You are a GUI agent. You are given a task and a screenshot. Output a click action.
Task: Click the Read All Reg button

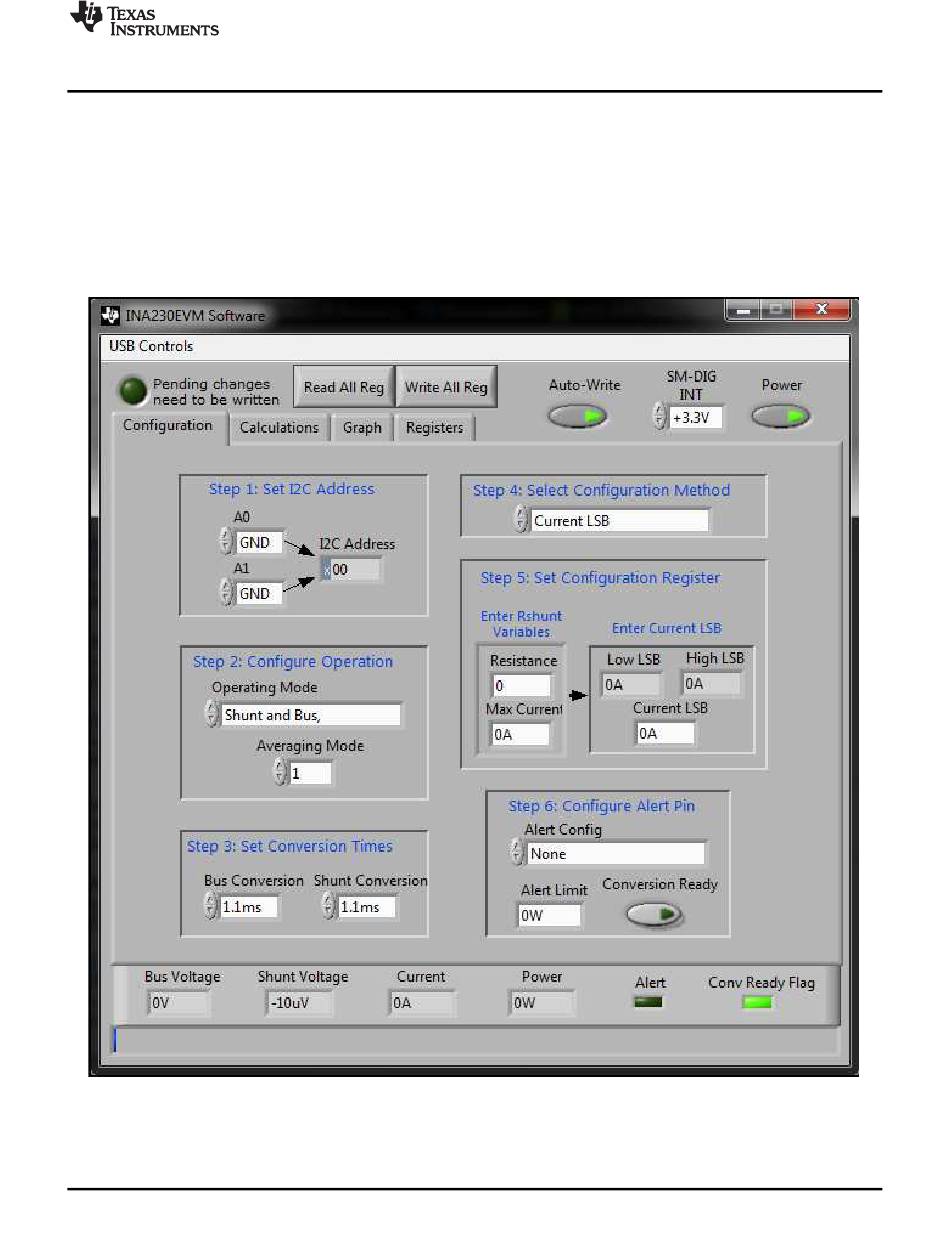point(344,387)
